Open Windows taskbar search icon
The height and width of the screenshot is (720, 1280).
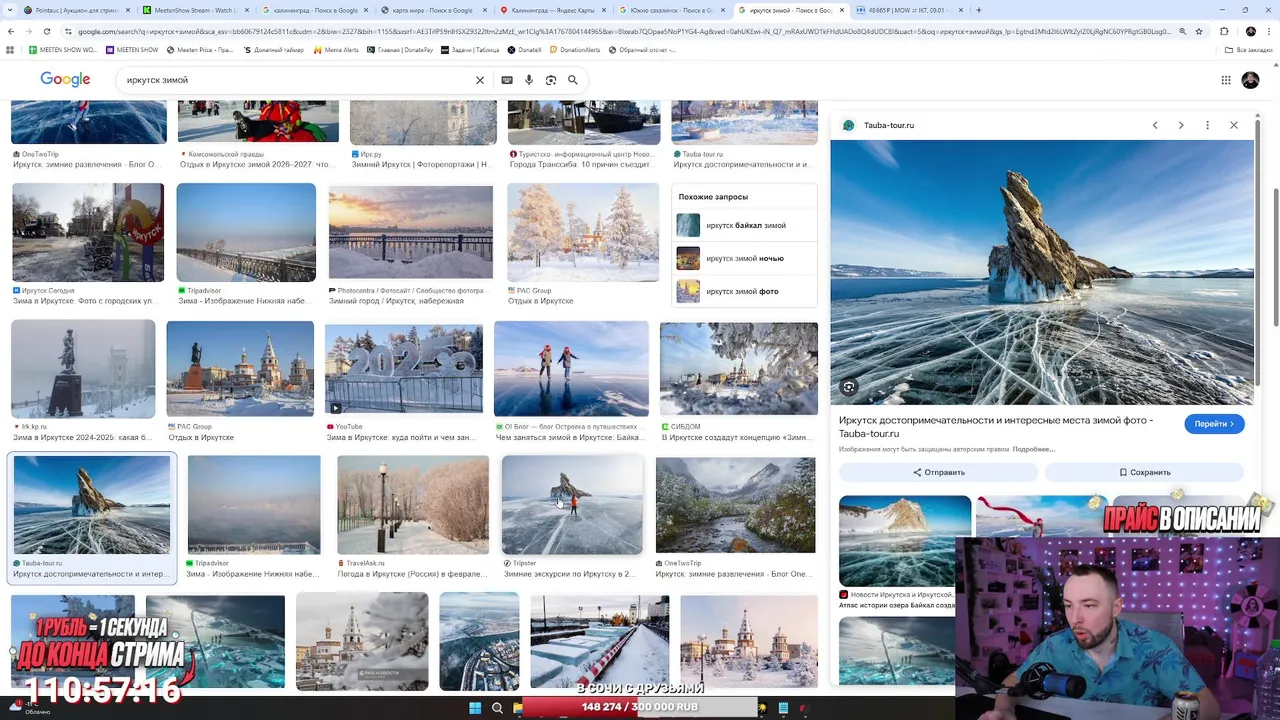(x=497, y=708)
